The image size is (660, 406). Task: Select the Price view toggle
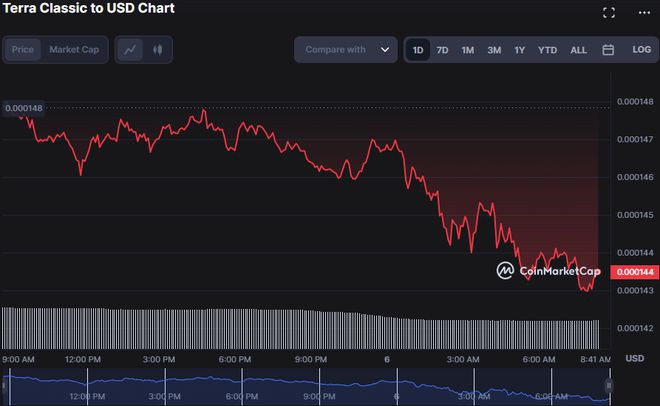tap(23, 50)
